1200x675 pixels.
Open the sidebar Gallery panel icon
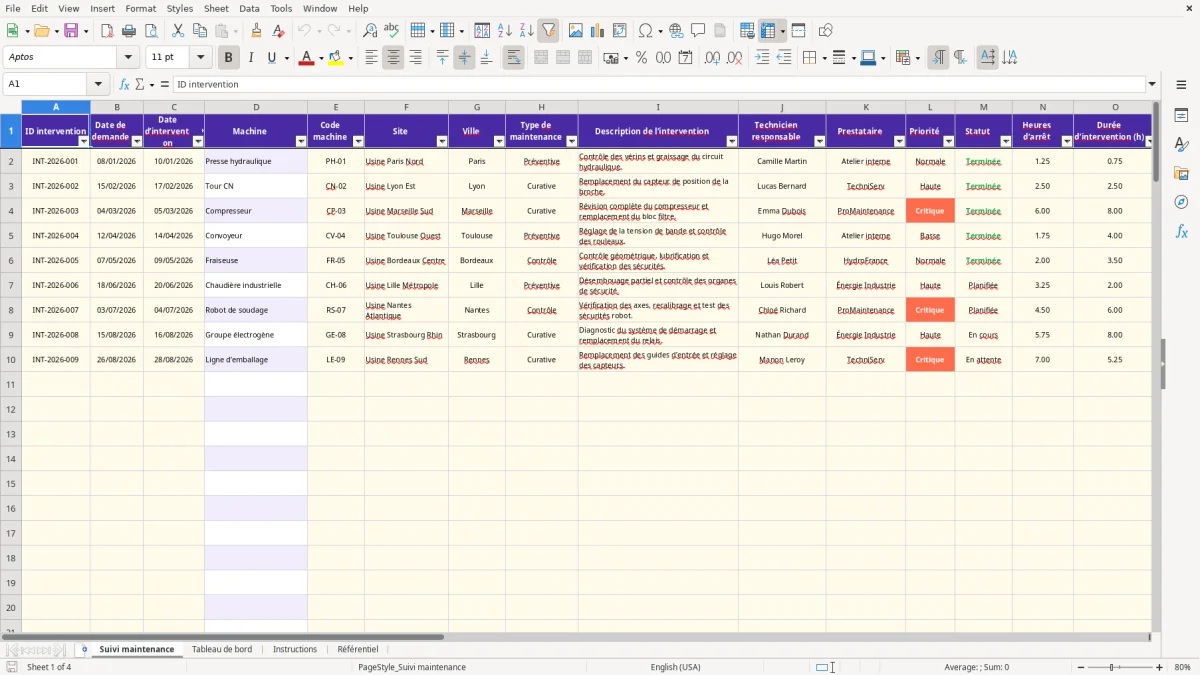point(1181,173)
